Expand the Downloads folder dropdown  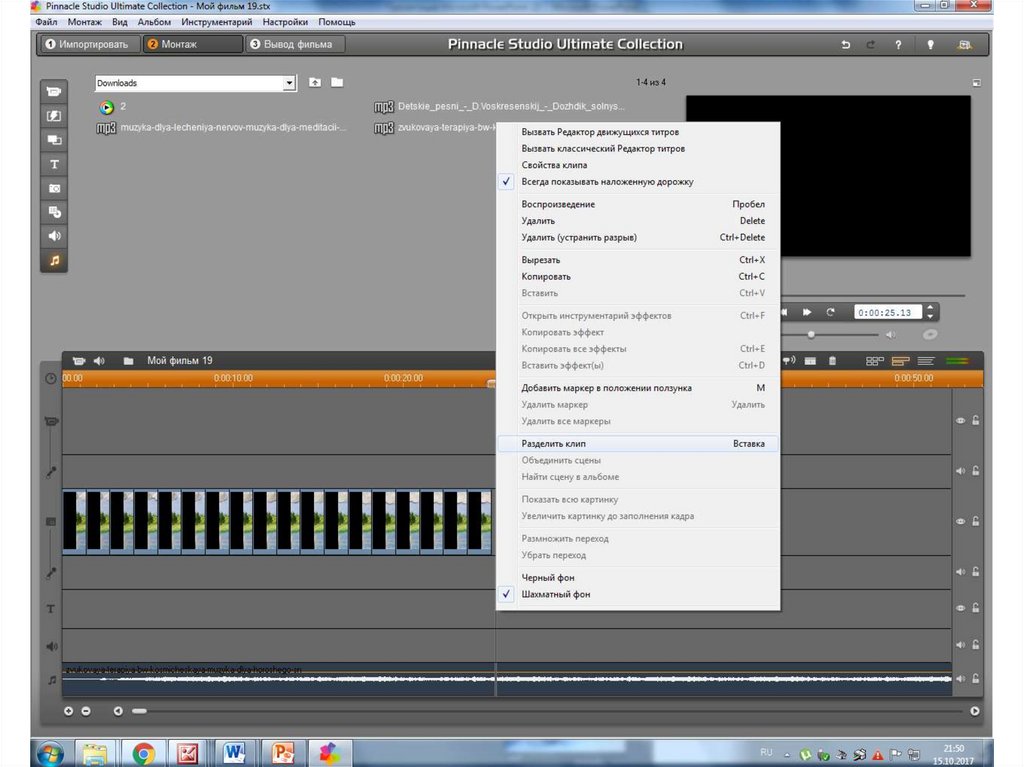pyautogui.click(x=289, y=83)
